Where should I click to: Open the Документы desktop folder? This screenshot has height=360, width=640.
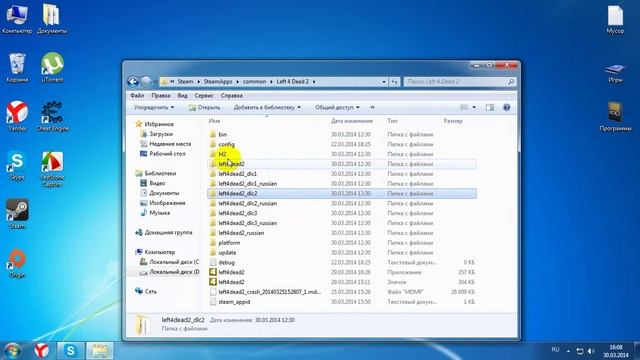(x=52, y=19)
